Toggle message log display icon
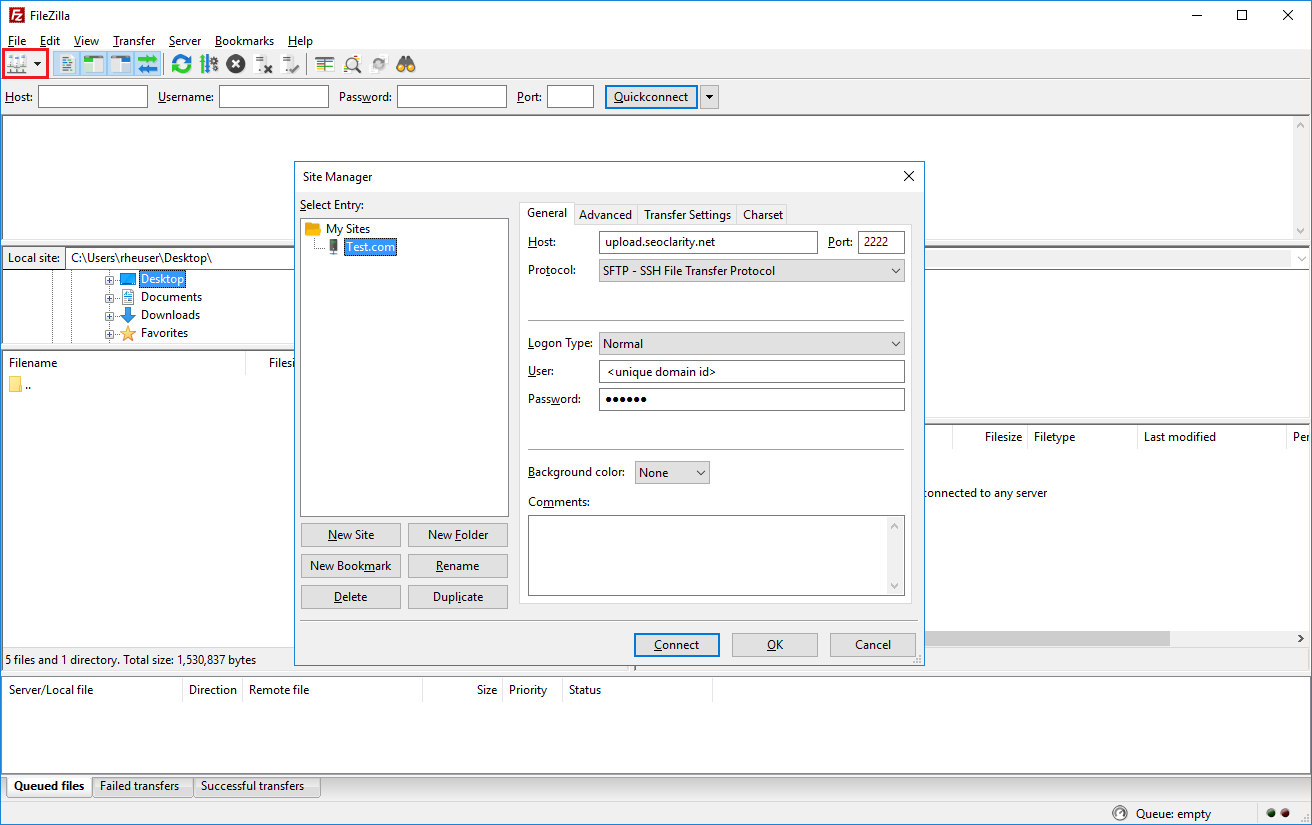 [67, 65]
